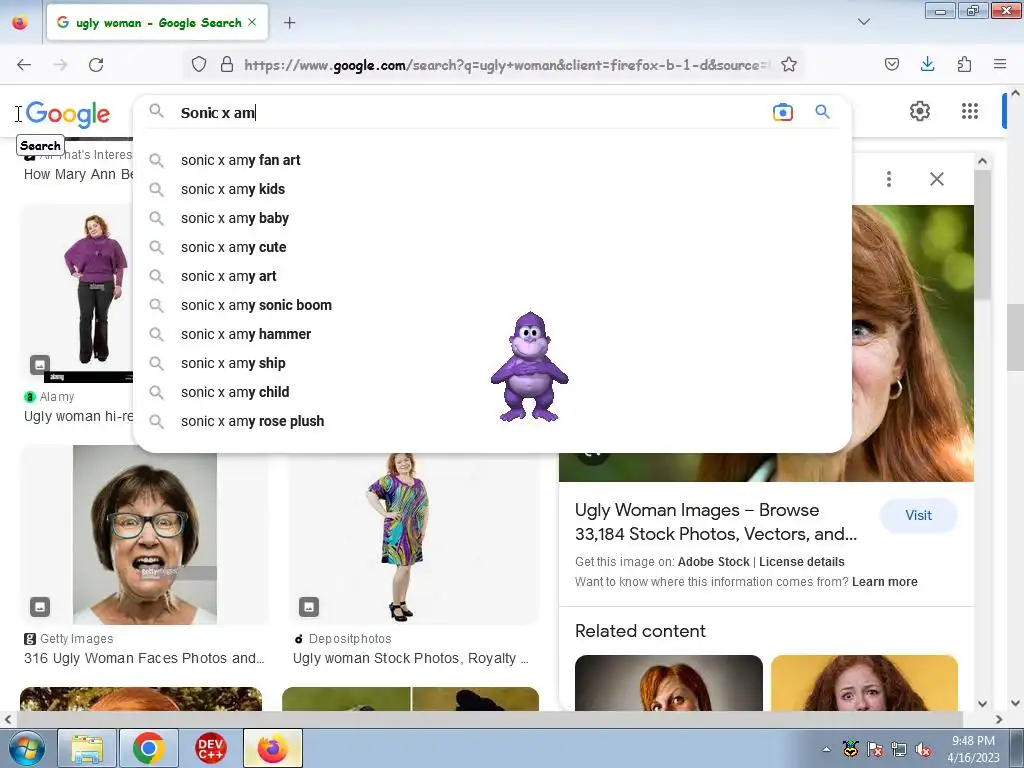This screenshot has width=1024, height=768.
Task: Click the blue magnifier search button
Action: click(x=822, y=112)
